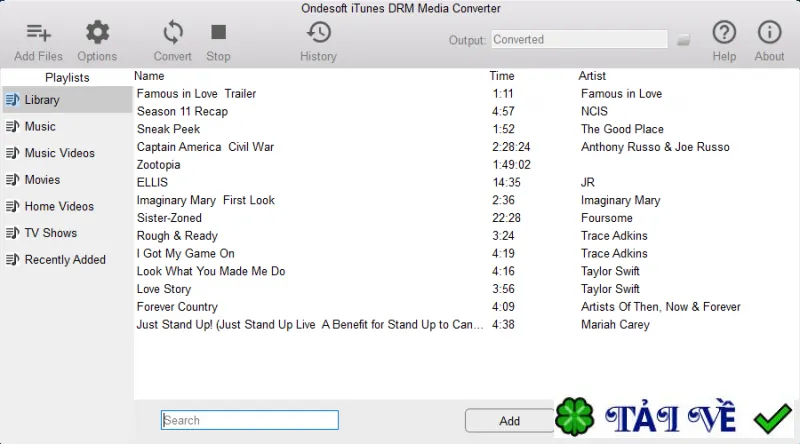
Task: Click the 1:49:02 time cell
Action: 511,165
